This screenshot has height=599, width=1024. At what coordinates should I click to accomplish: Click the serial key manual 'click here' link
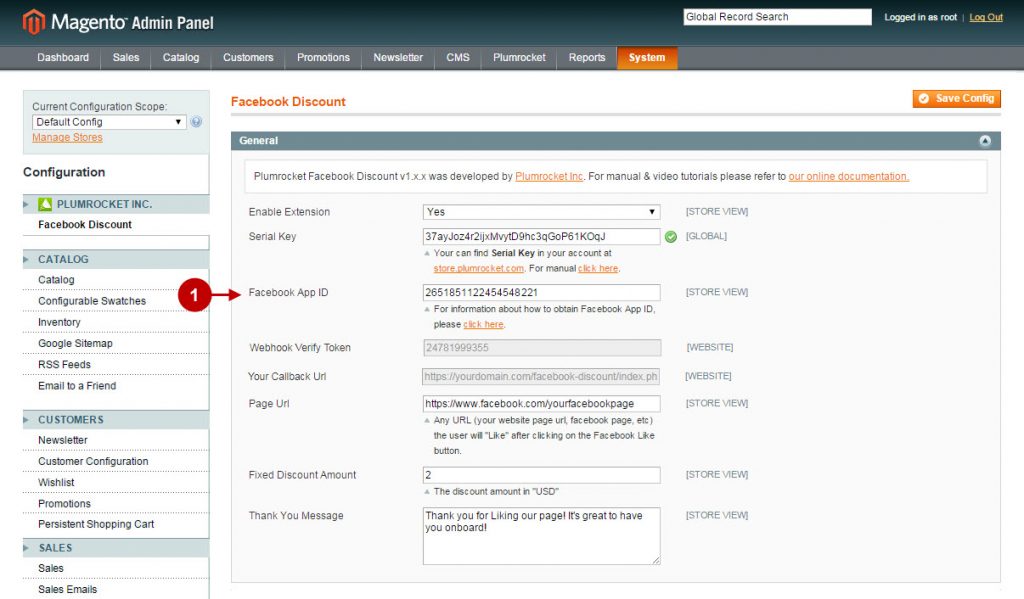(x=598, y=268)
